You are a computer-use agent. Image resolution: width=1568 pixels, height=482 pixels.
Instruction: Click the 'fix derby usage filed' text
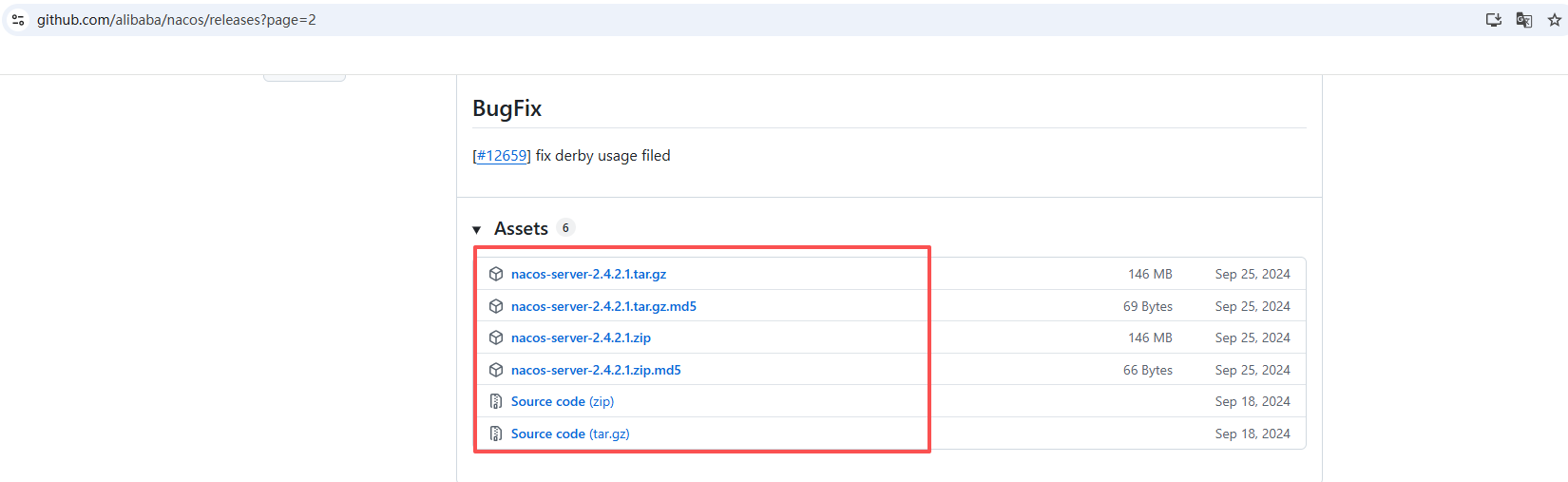(602, 156)
